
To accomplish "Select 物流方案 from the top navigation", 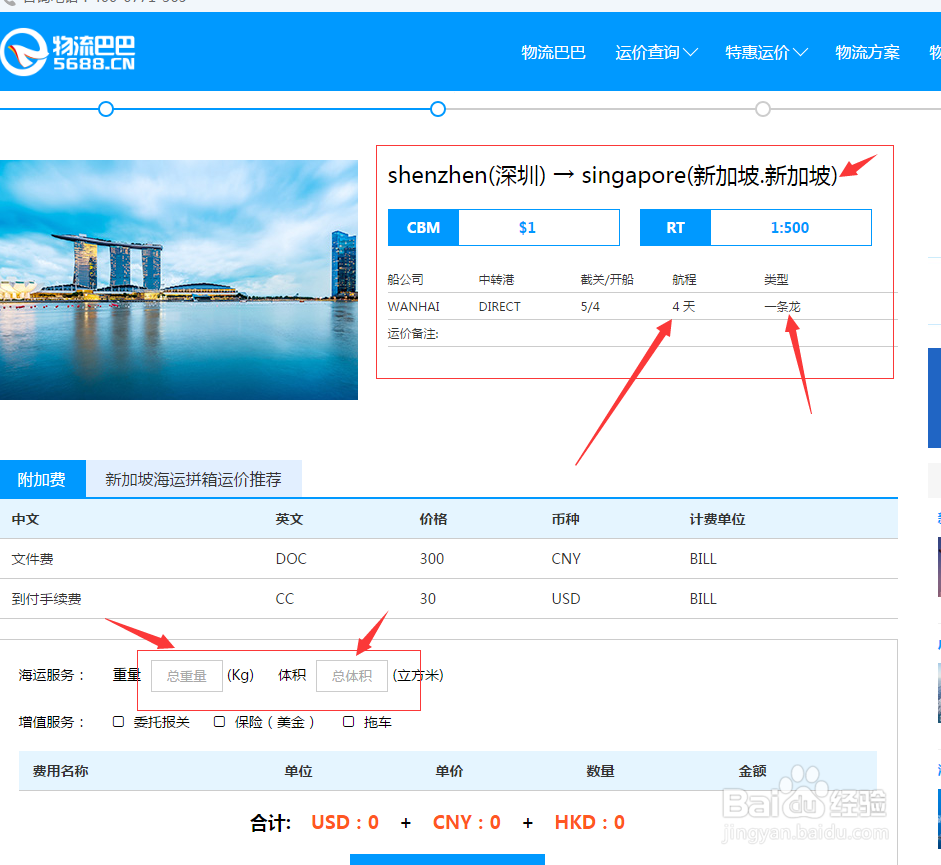I will click(866, 52).
